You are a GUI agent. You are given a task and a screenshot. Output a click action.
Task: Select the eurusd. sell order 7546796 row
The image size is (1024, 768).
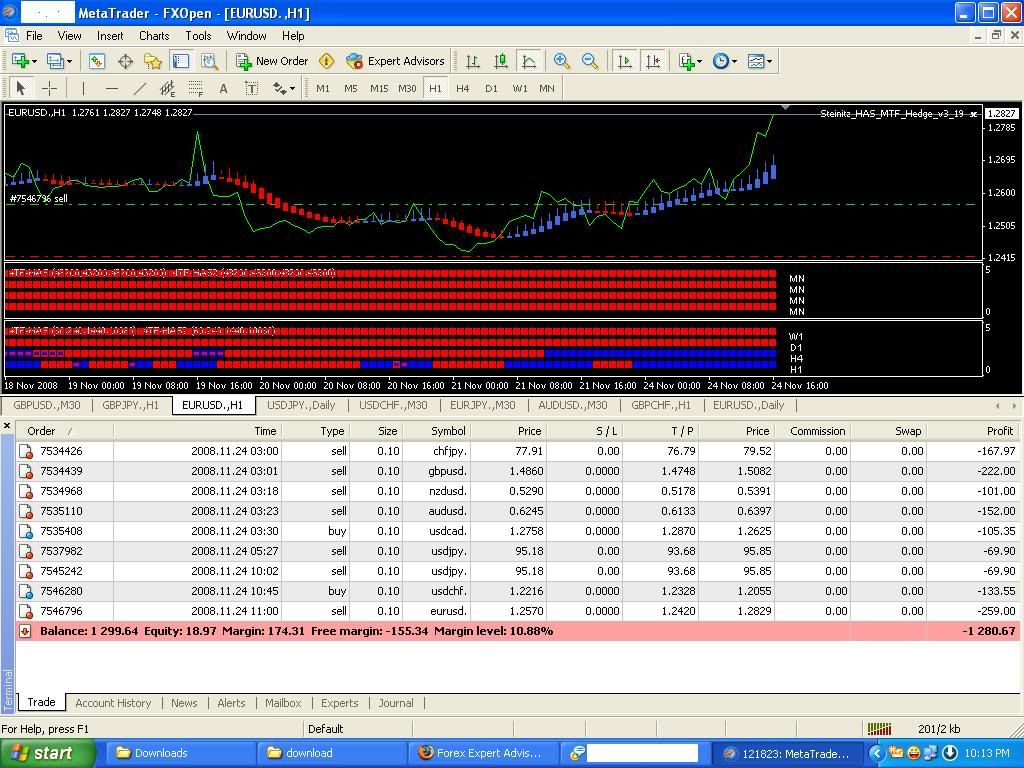click(516, 612)
